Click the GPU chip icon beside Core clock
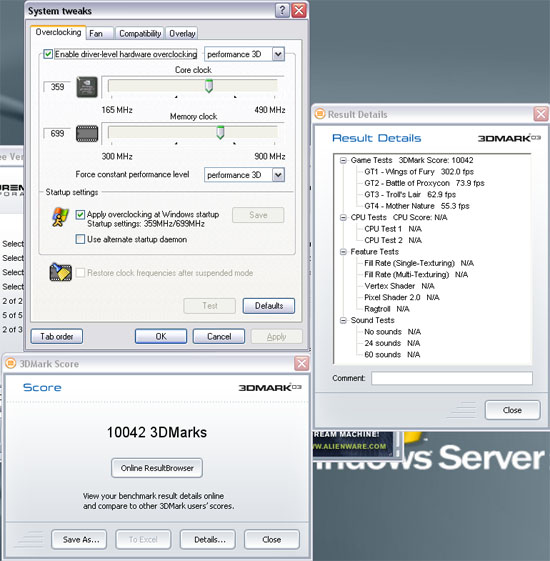Viewport: 550px width, 561px height. (87, 87)
